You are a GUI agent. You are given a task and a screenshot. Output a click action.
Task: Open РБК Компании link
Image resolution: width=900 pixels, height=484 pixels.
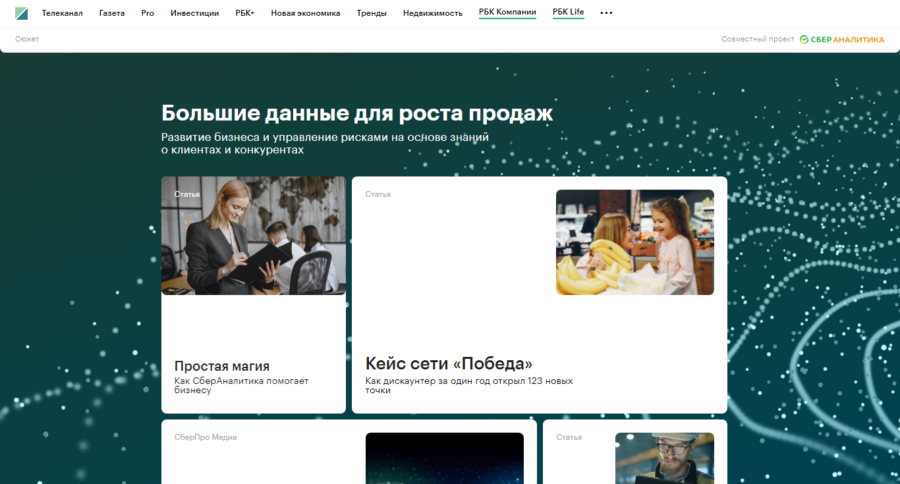pos(507,12)
